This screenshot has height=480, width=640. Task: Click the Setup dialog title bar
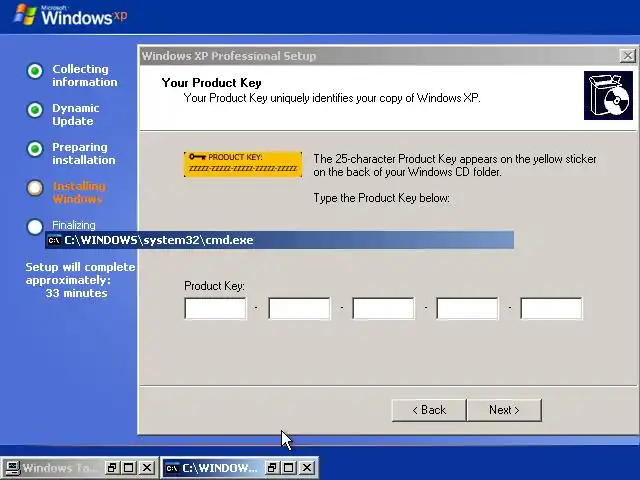click(x=380, y=56)
